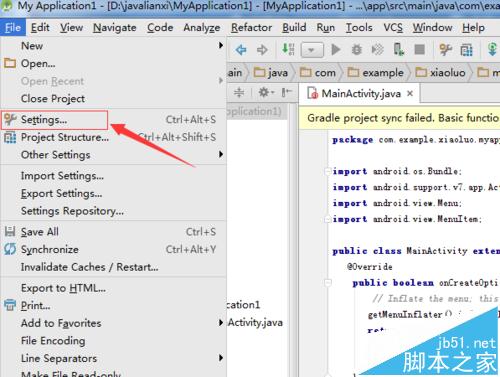Click the folder icon beside Open...
This screenshot has height=377, width=500.
click(x=10, y=63)
